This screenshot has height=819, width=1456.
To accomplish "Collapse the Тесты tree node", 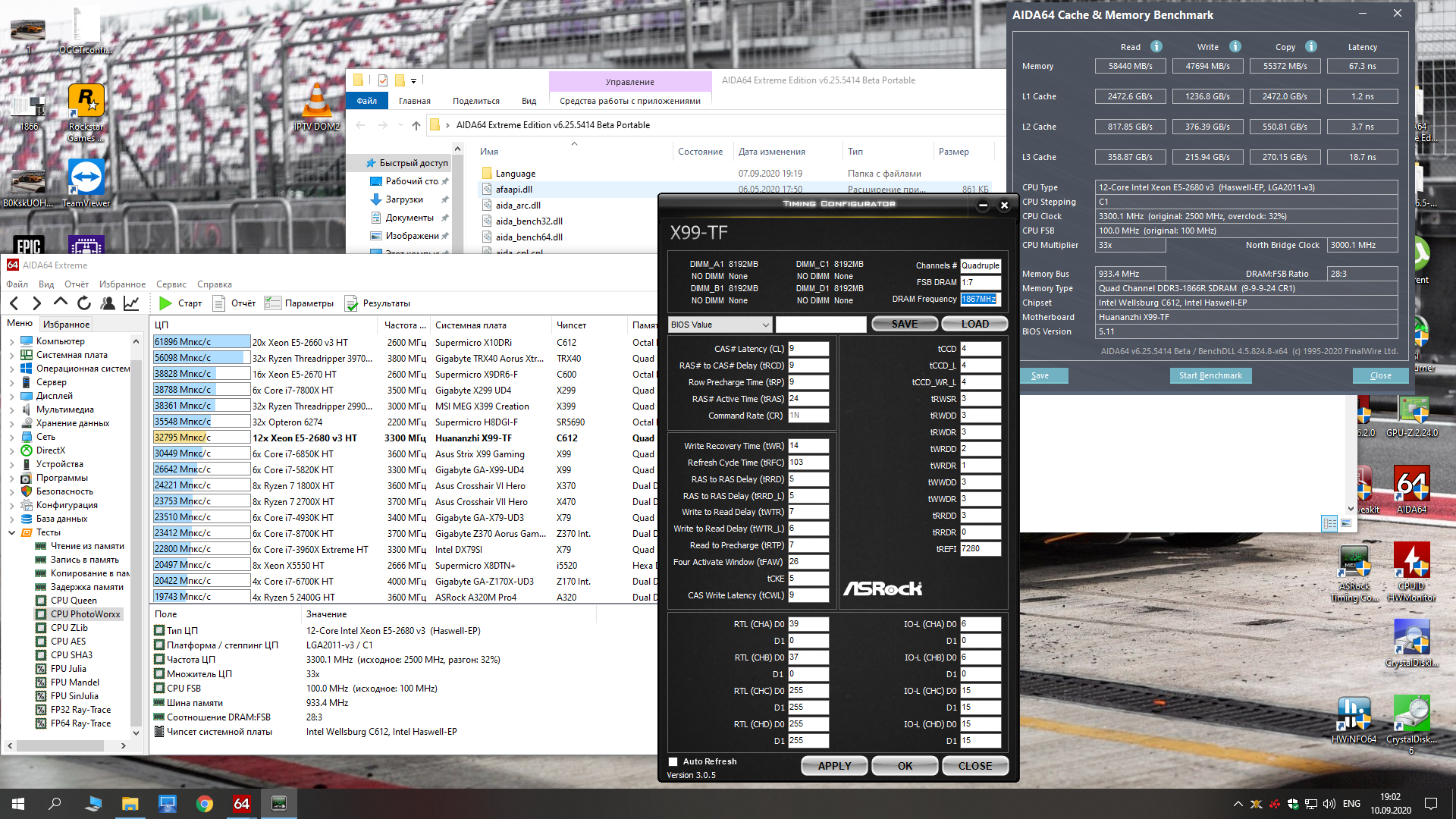I will pos(12,532).
